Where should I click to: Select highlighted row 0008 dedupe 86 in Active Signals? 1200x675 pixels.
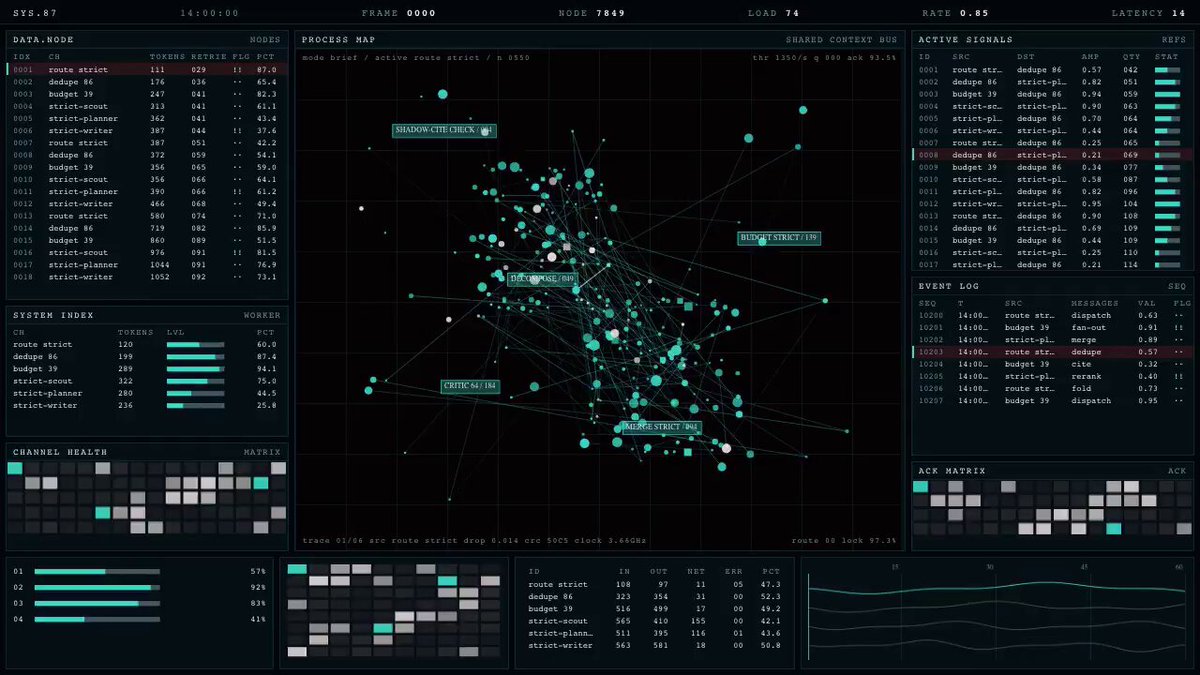click(x=1052, y=155)
